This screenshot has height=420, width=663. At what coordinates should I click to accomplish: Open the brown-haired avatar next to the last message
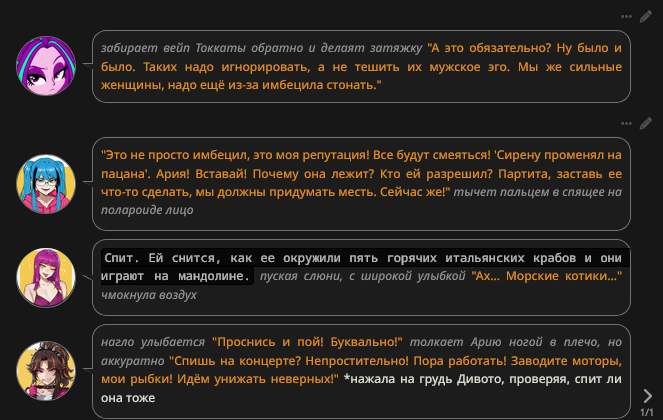coord(47,369)
